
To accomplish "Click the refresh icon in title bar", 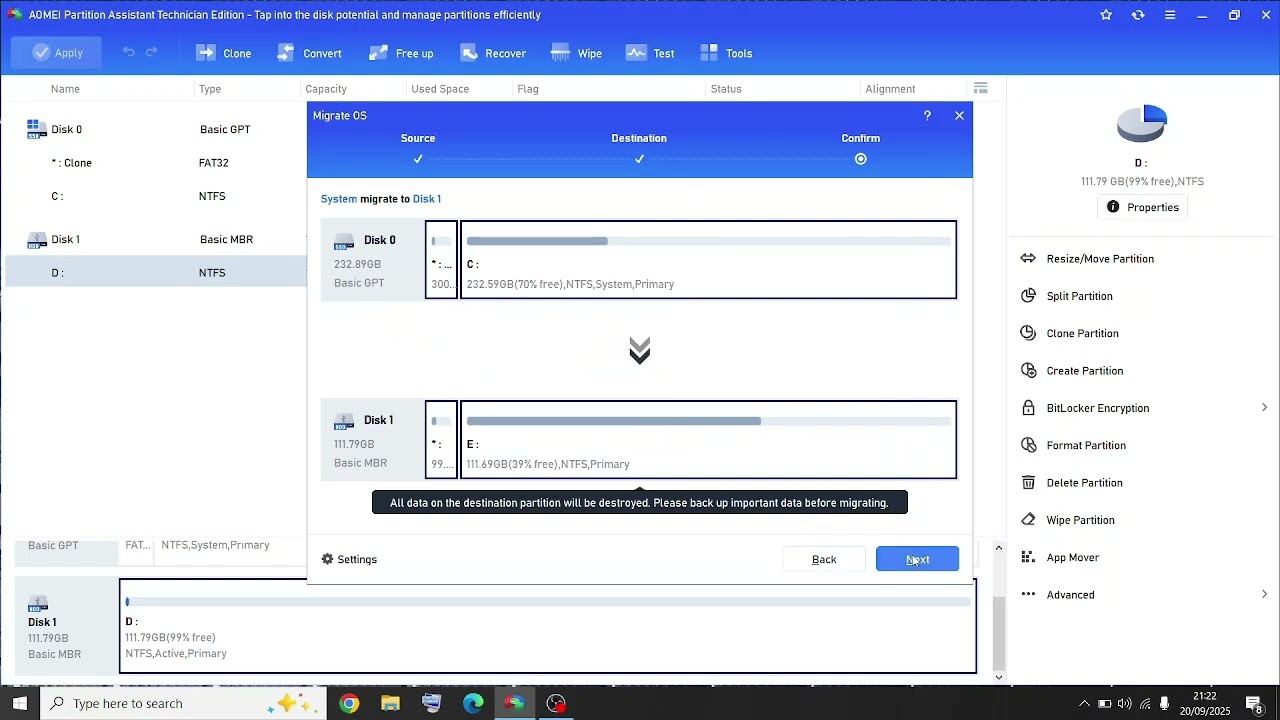I will (1138, 15).
